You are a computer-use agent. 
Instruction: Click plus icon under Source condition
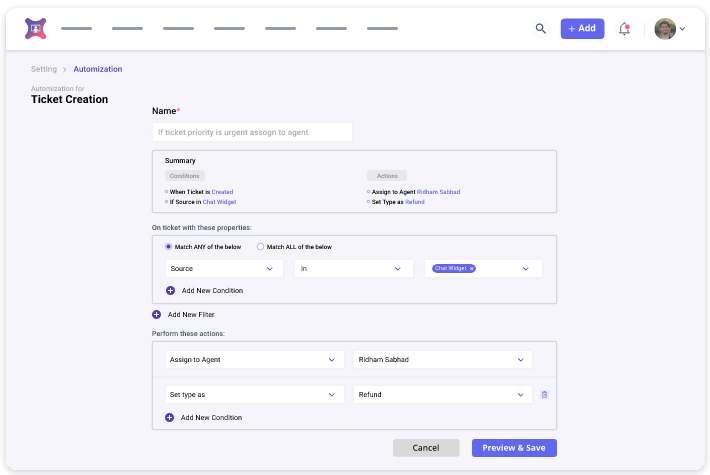pos(170,290)
